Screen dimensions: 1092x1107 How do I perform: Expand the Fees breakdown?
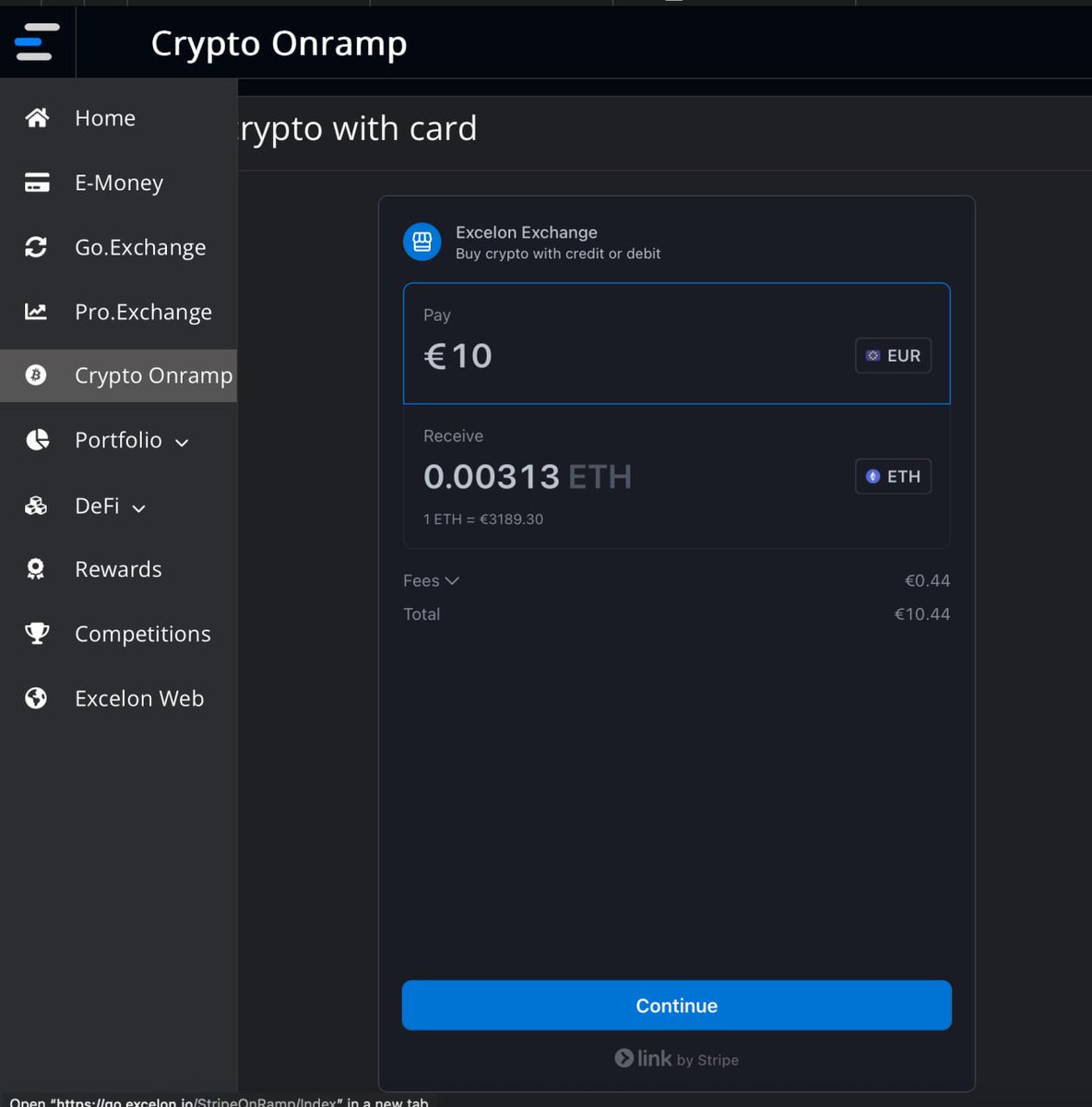(431, 580)
